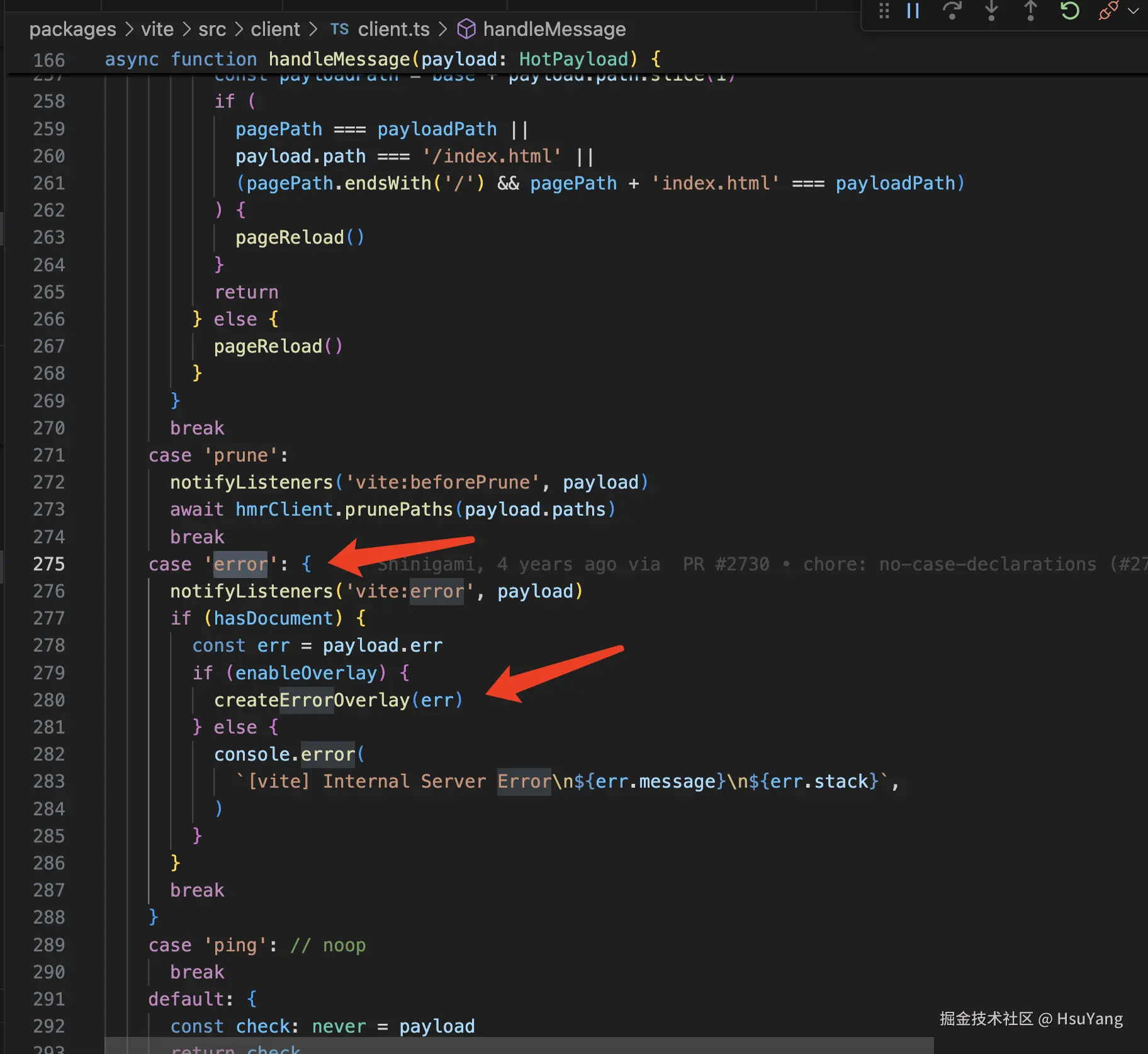This screenshot has width=1148, height=1054.
Task: Click the highlighted 'error' case string
Action: 241,564
